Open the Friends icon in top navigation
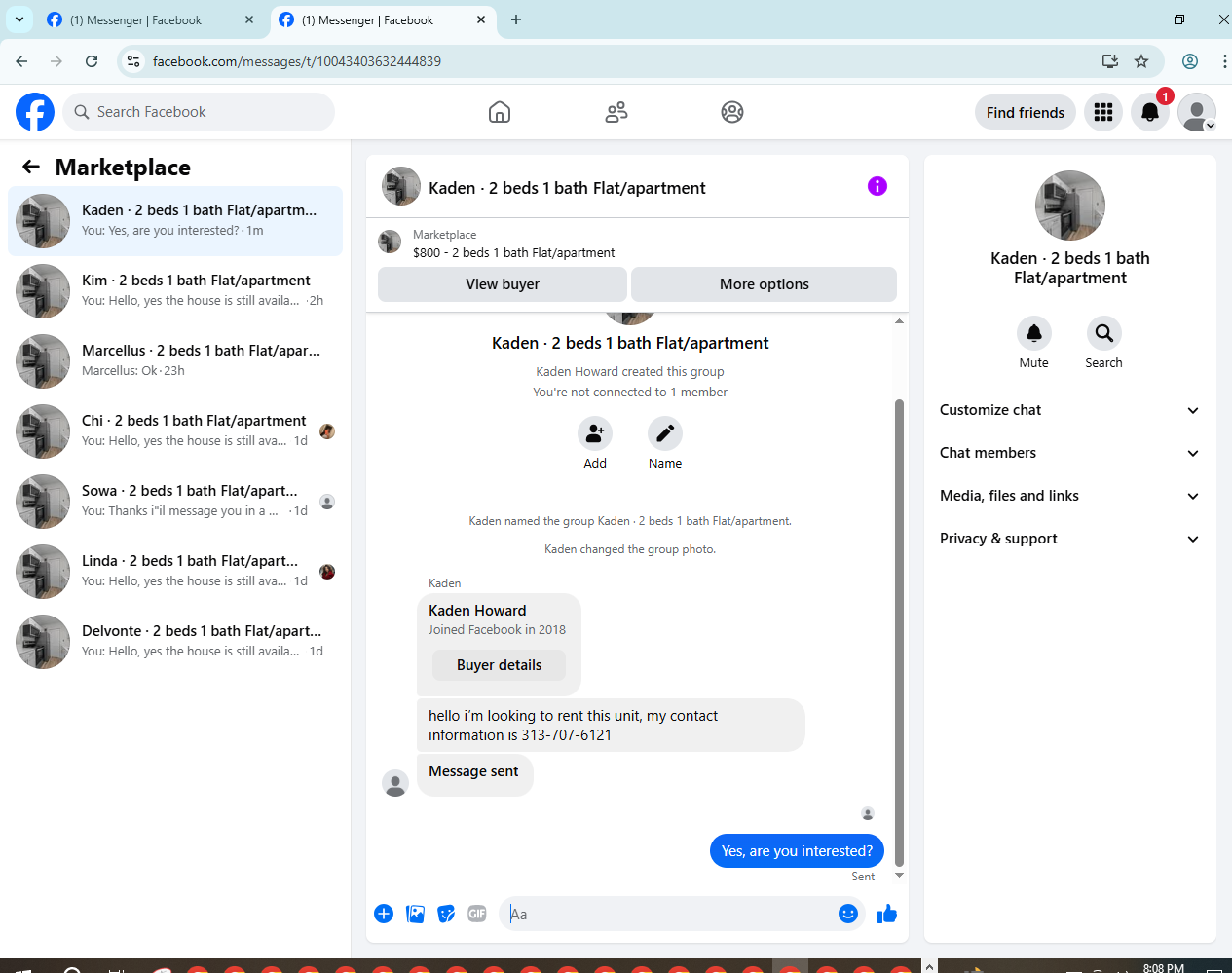 point(616,112)
